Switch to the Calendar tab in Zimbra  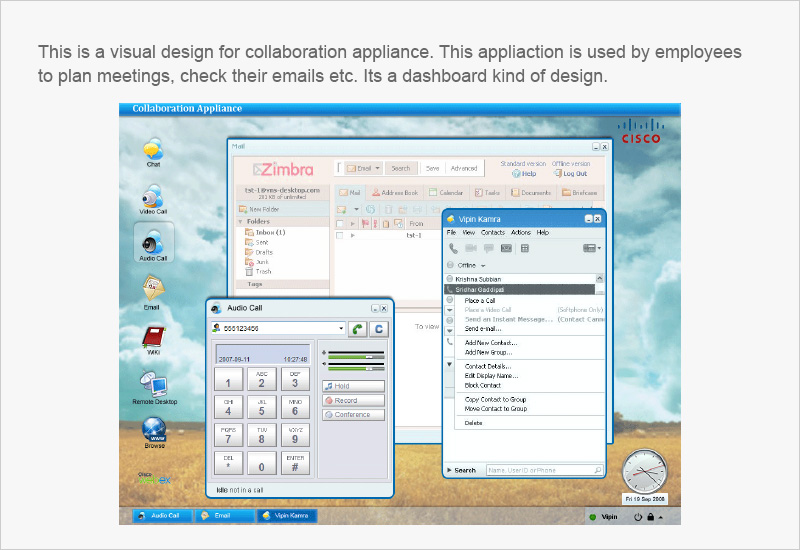pos(447,192)
